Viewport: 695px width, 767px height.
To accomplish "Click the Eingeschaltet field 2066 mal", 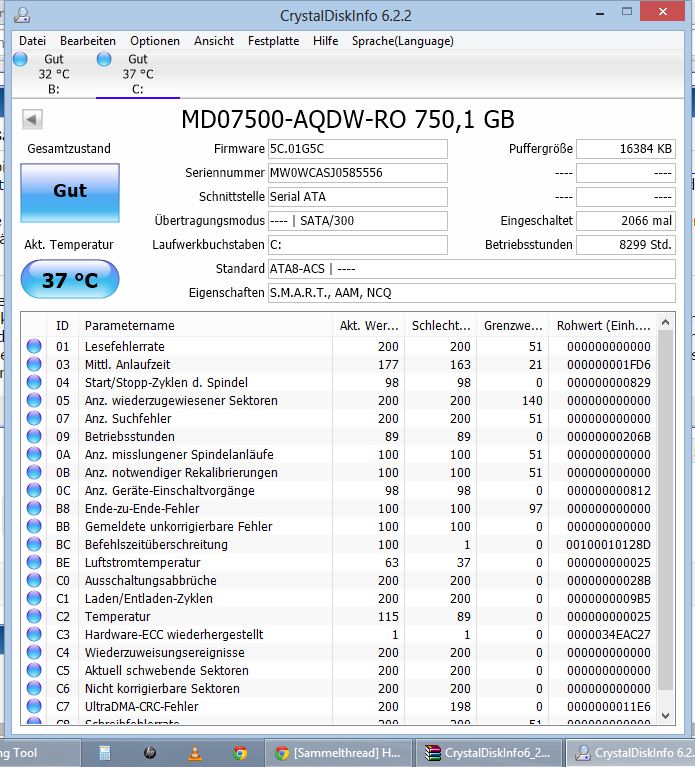I will [x=626, y=221].
